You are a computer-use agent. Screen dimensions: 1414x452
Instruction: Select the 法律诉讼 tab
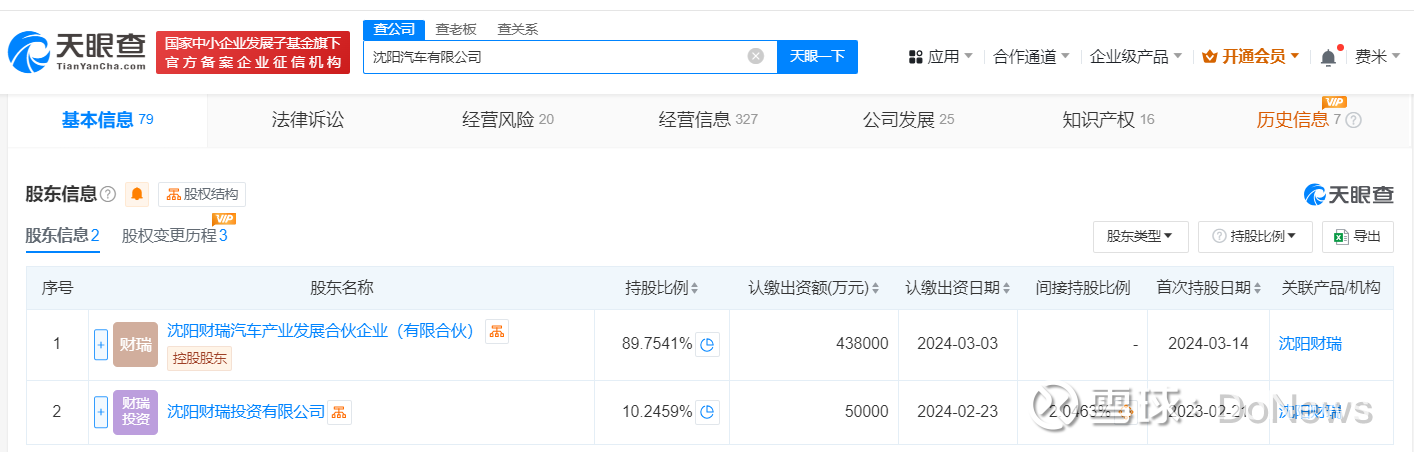pos(308,120)
